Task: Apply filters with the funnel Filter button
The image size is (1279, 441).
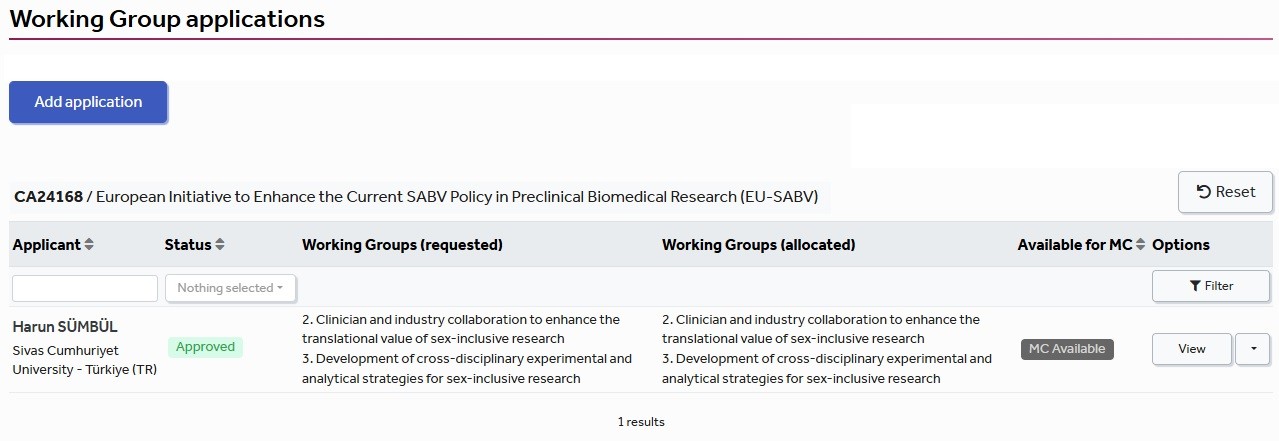Action: (x=1211, y=286)
